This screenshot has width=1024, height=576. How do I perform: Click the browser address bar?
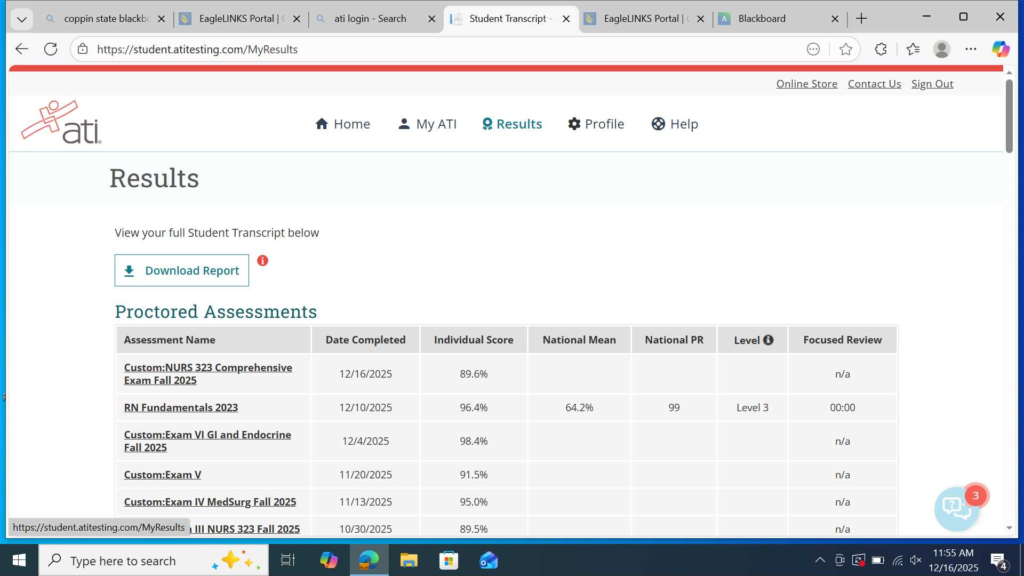(440, 49)
